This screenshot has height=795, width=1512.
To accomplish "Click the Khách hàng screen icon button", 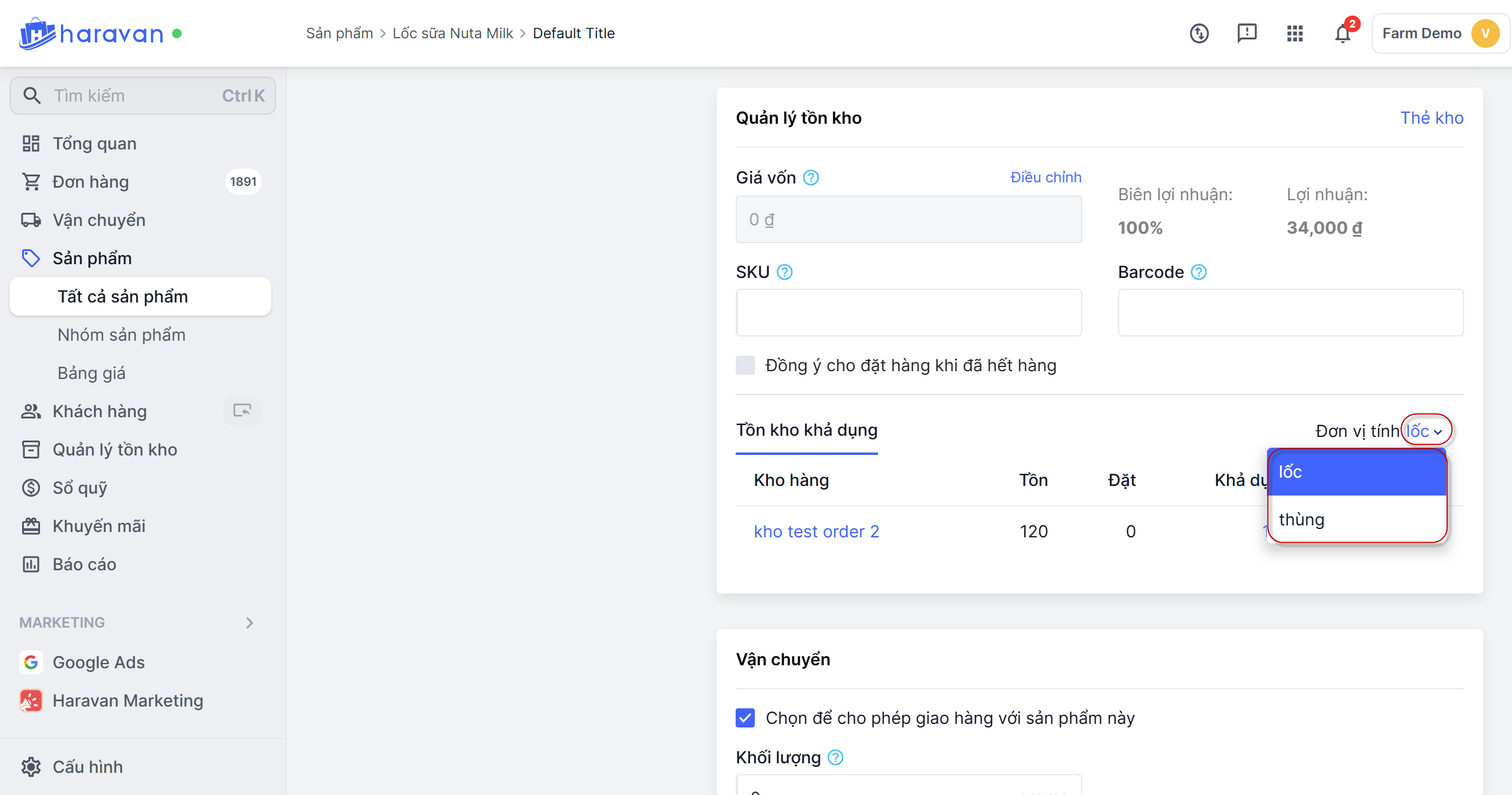I will tap(242, 411).
